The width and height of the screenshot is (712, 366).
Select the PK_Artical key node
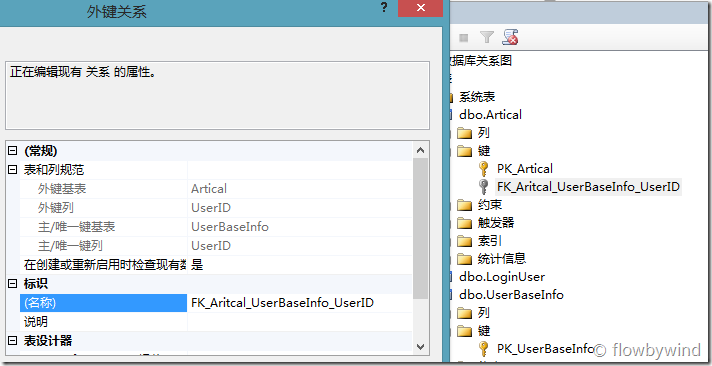click(525, 169)
